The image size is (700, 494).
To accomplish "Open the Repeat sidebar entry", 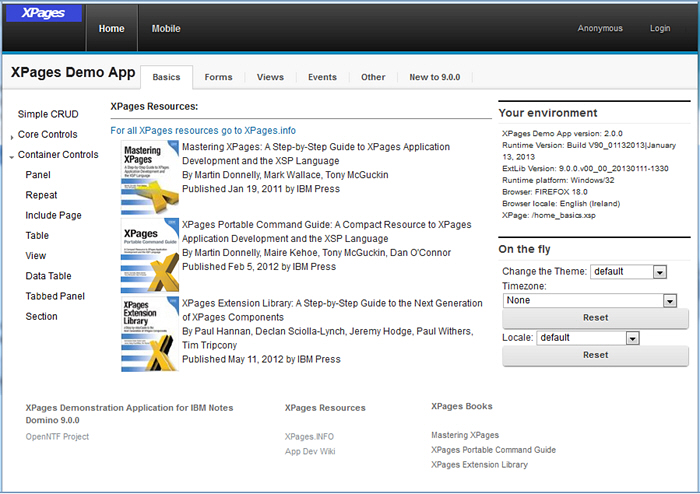I will (x=42, y=195).
